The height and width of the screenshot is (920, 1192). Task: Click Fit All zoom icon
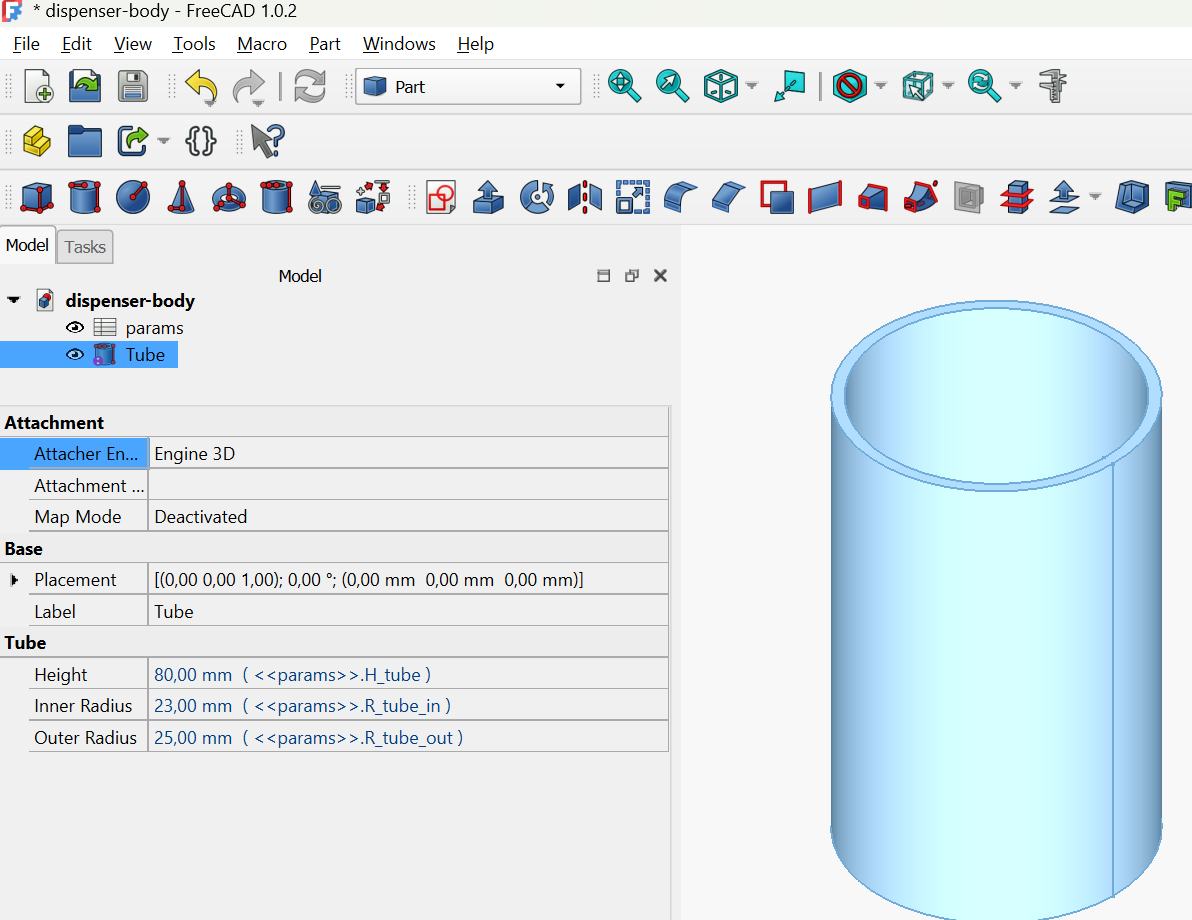[624, 87]
